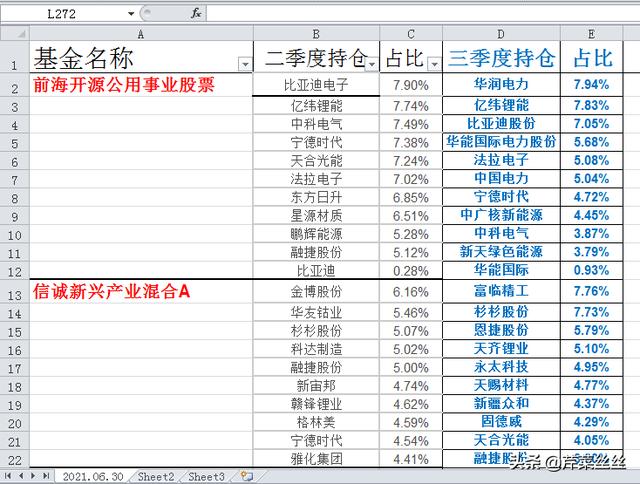Click cell 新天绿色能源
Image resolution: width=640 pixels, height=484 pixels.
tap(501, 251)
